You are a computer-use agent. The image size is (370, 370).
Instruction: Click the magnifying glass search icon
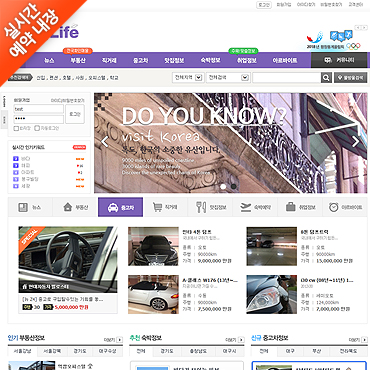[326, 78]
